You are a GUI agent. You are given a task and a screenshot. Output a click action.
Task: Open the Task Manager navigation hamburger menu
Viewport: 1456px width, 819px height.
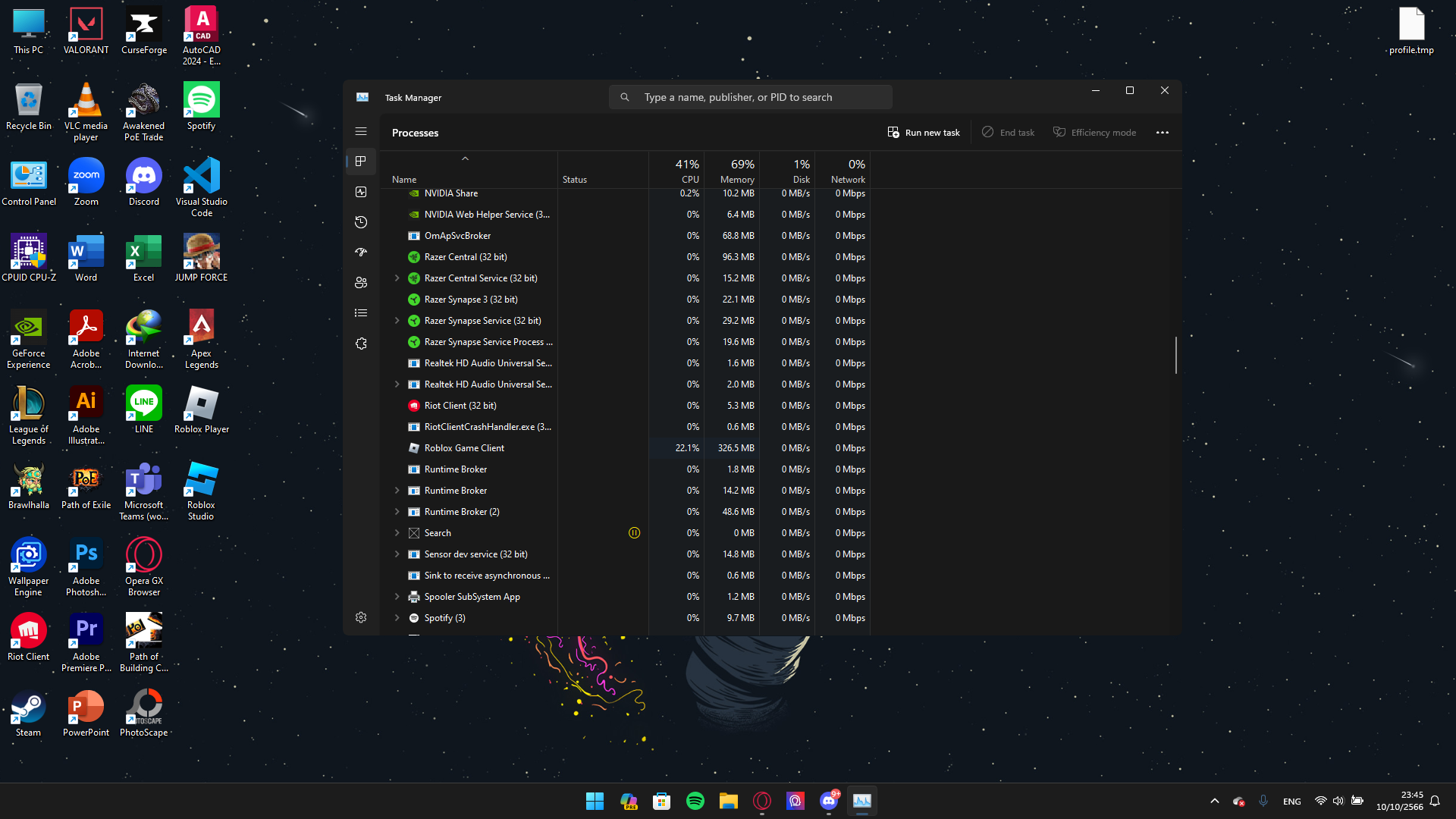[361, 132]
